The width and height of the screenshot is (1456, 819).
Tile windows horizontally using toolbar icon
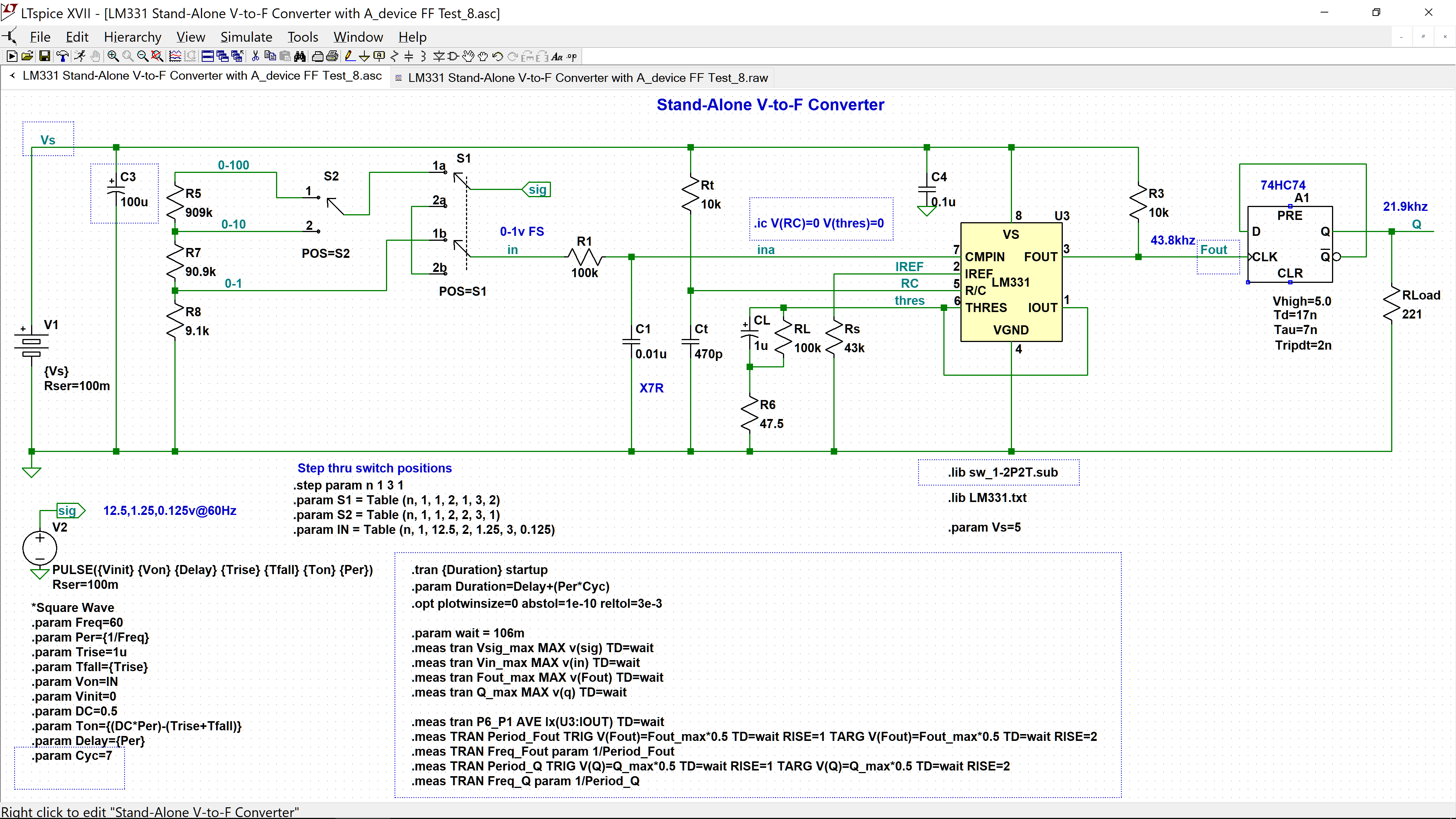point(207,56)
